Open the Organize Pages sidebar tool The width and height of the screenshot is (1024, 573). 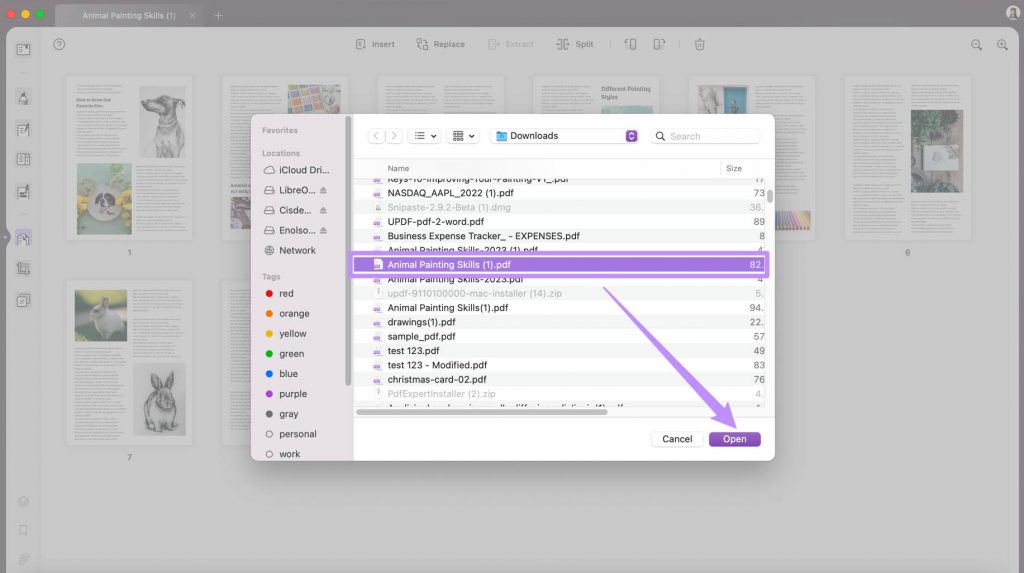pos(24,238)
